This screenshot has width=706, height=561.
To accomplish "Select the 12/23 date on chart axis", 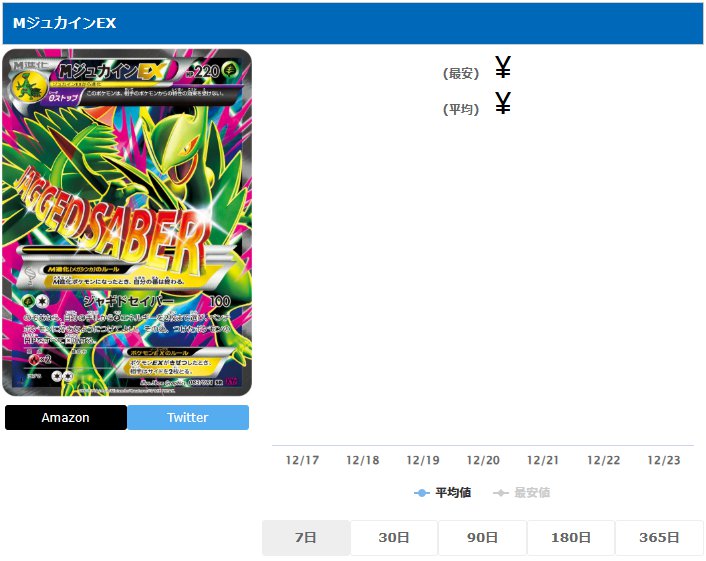I will [664, 460].
